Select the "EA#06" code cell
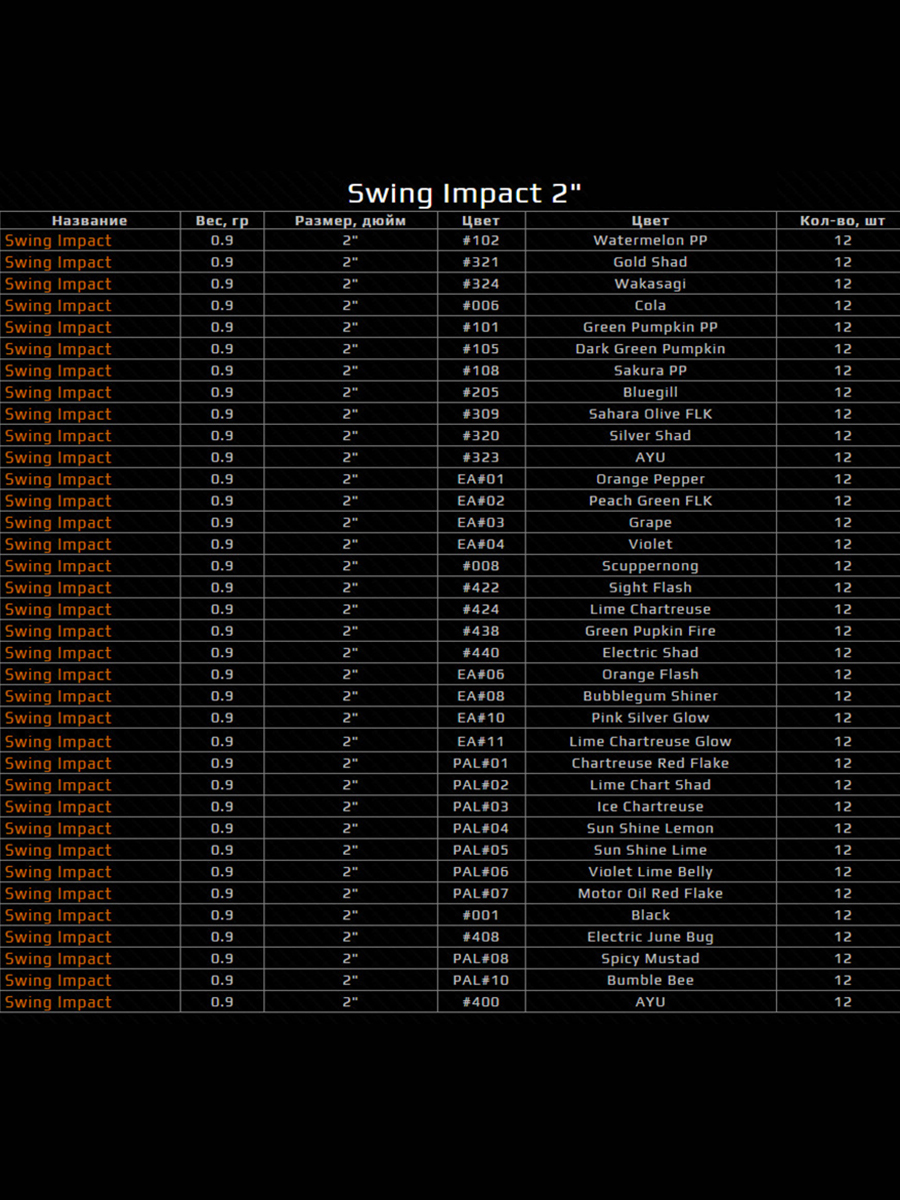 [480, 675]
